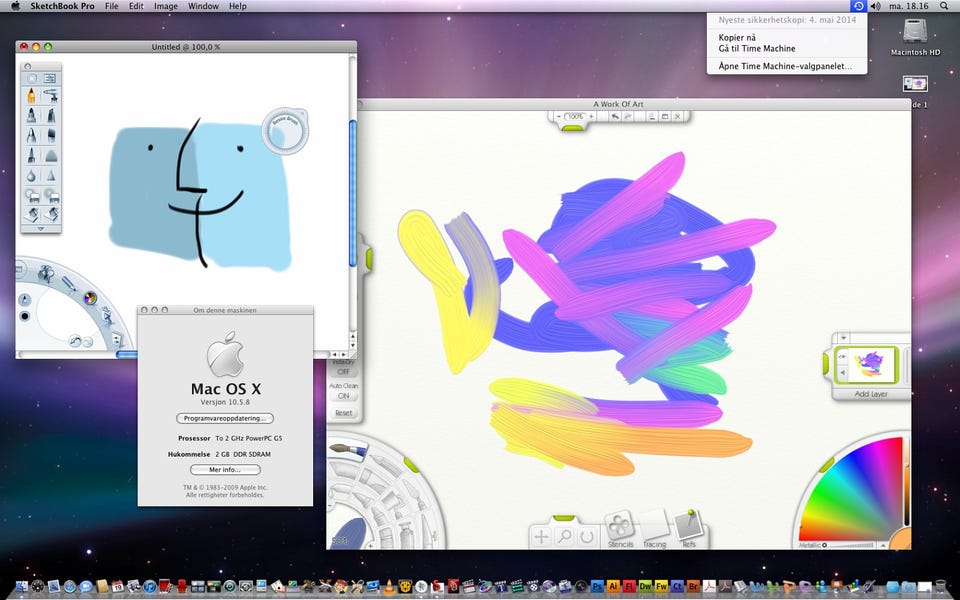This screenshot has height=600, width=960.
Task: Collapse the color picker green tab
Action: click(826, 465)
